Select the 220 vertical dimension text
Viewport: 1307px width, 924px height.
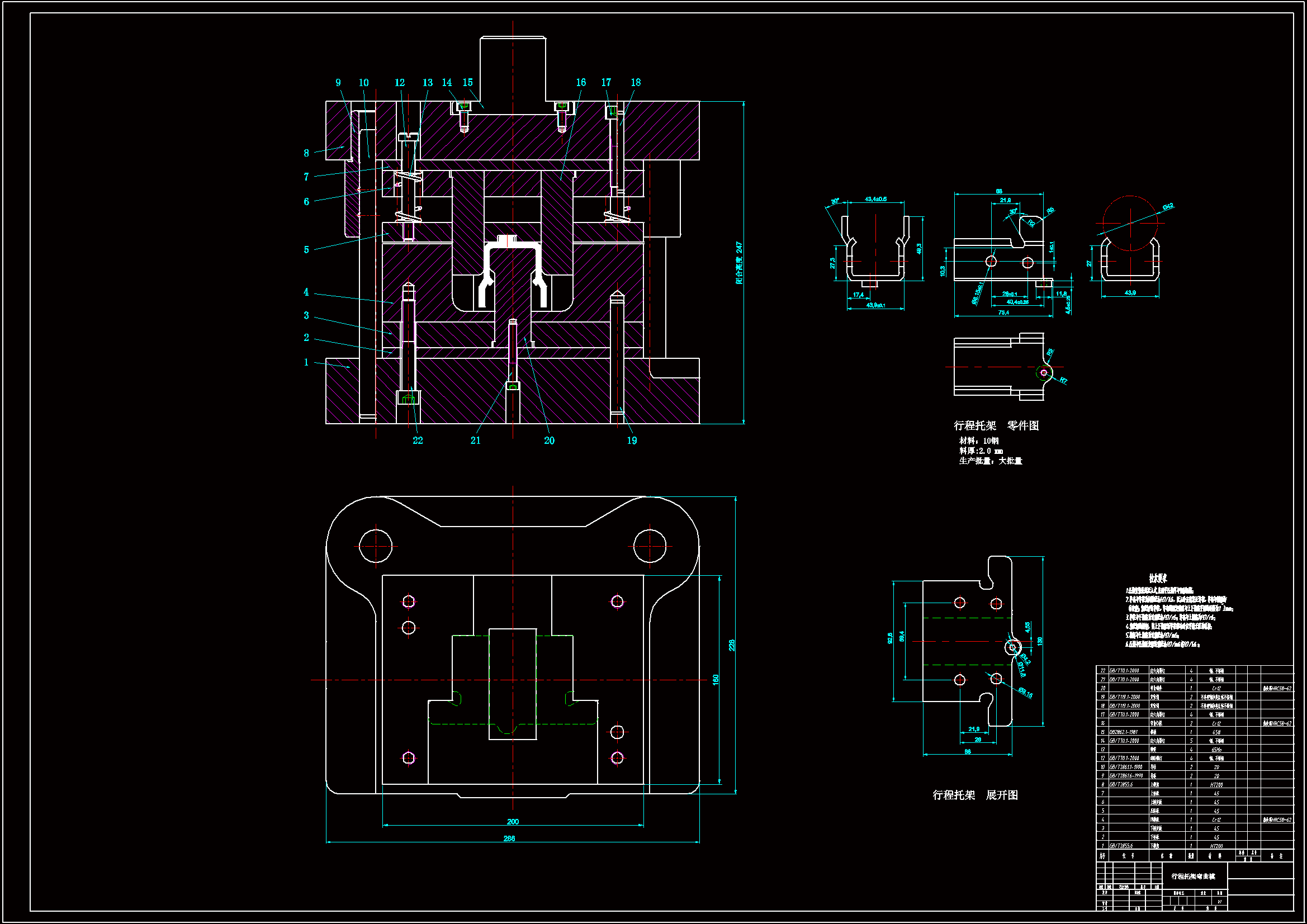pyautogui.click(x=732, y=645)
